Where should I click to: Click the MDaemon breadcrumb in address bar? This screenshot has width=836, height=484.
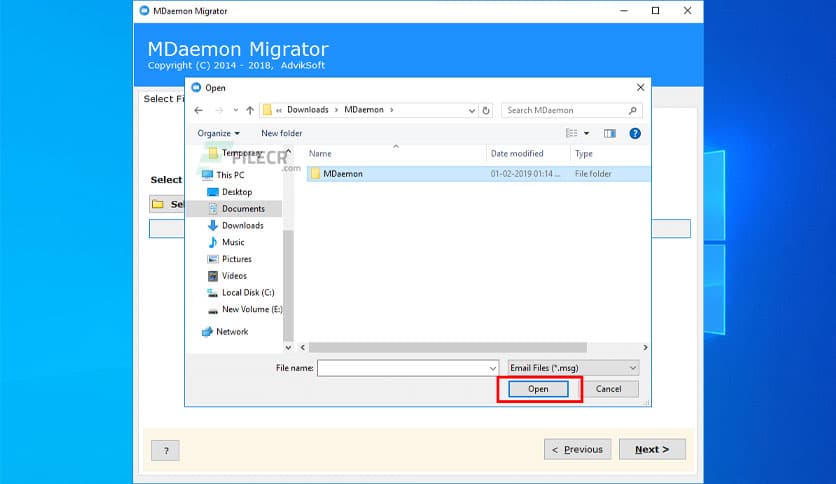[x=364, y=110]
